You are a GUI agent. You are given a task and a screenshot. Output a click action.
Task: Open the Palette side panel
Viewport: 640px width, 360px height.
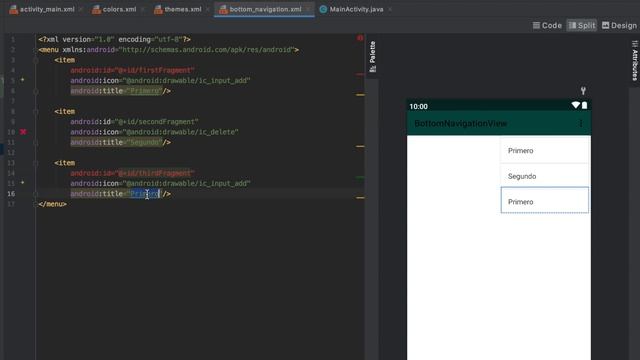372,56
